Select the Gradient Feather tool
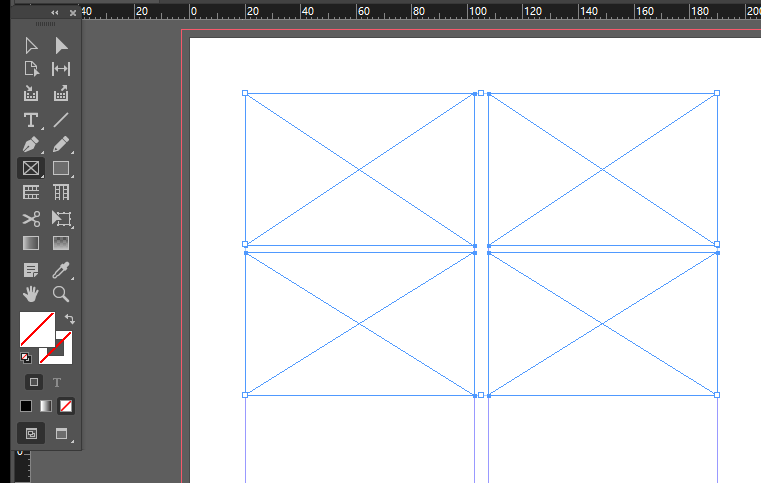The height and width of the screenshot is (483, 761). (x=61, y=243)
